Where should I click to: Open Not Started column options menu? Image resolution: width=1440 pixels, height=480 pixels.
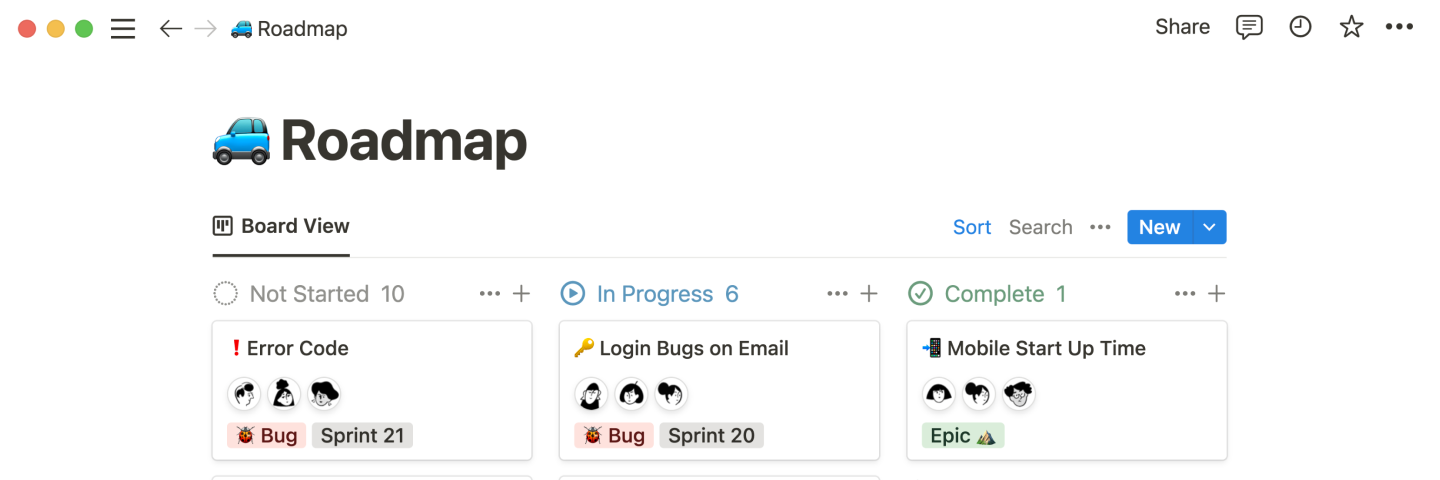pos(489,293)
